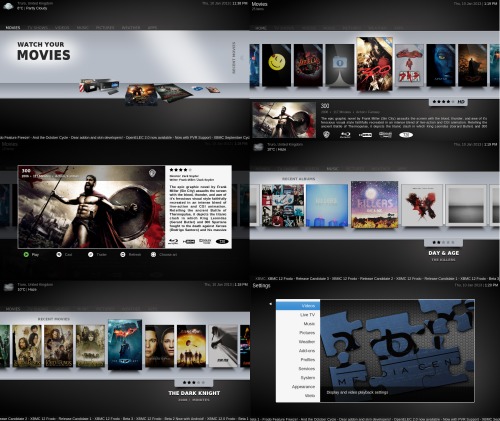This screenshot has width=500, height=421.
Task: Select the Akira red poster
Action: click(x=409, y=65)
